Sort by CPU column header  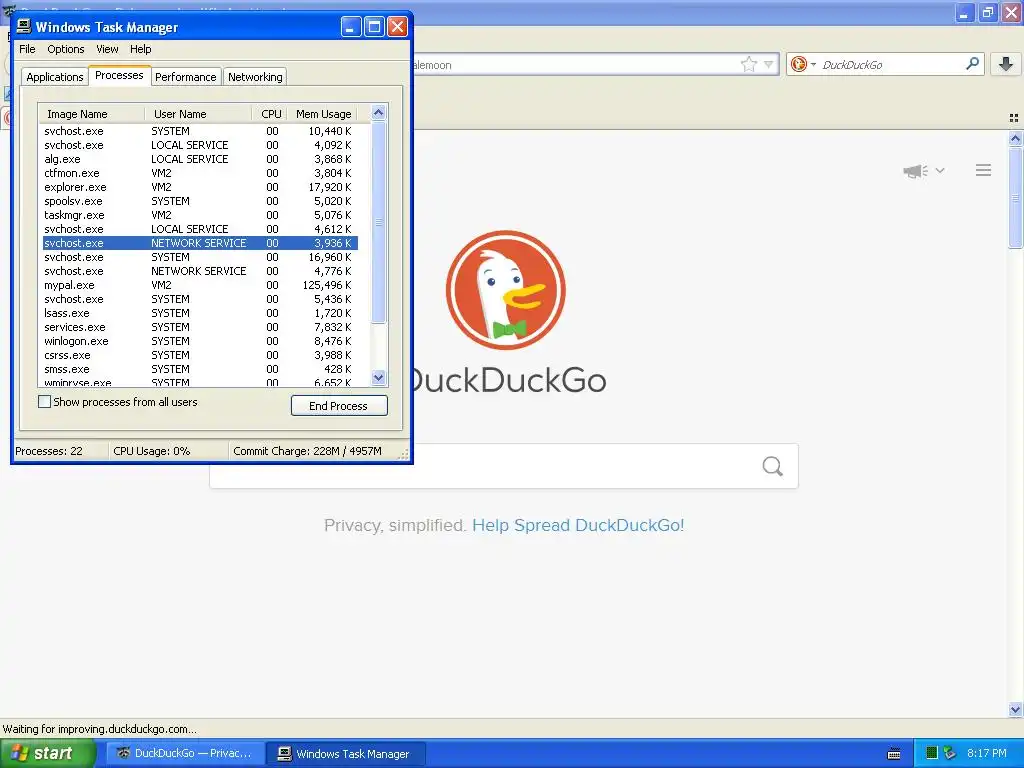[x=270, y=114]
